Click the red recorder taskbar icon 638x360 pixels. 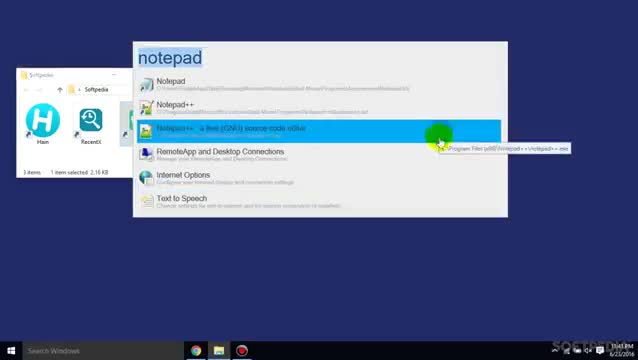(x=242, y=351)
